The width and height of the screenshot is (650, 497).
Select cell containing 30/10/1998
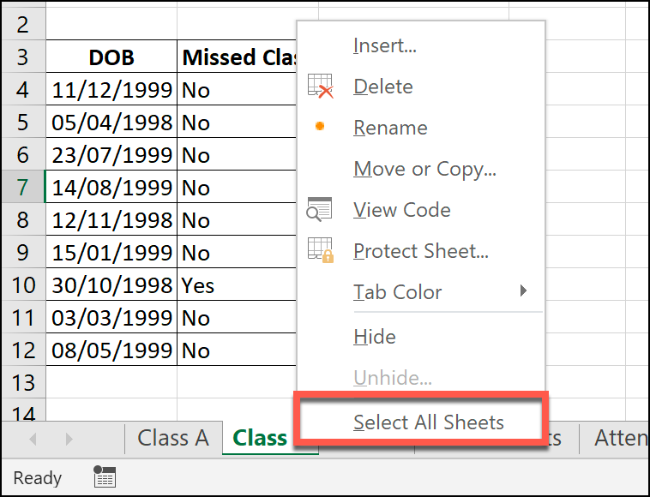click(x=111, y=285)
